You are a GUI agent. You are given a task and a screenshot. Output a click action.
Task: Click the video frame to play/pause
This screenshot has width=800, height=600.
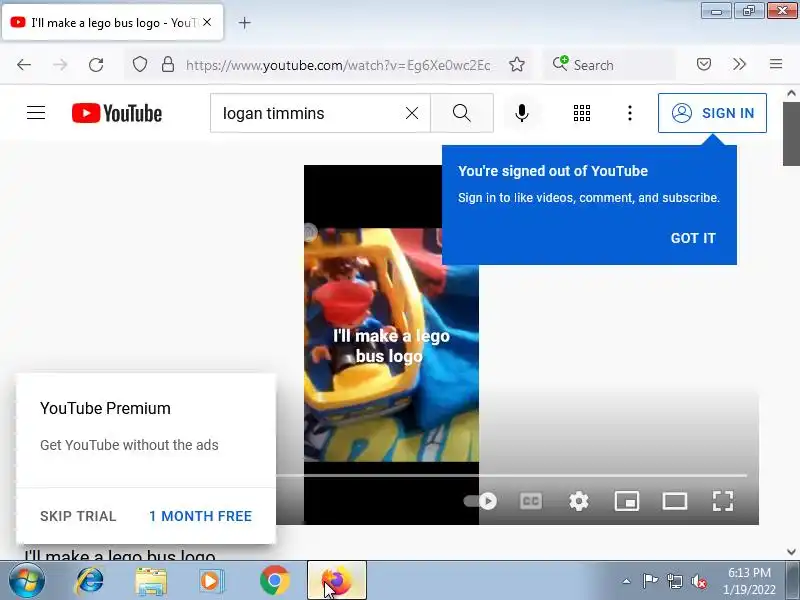391,344
